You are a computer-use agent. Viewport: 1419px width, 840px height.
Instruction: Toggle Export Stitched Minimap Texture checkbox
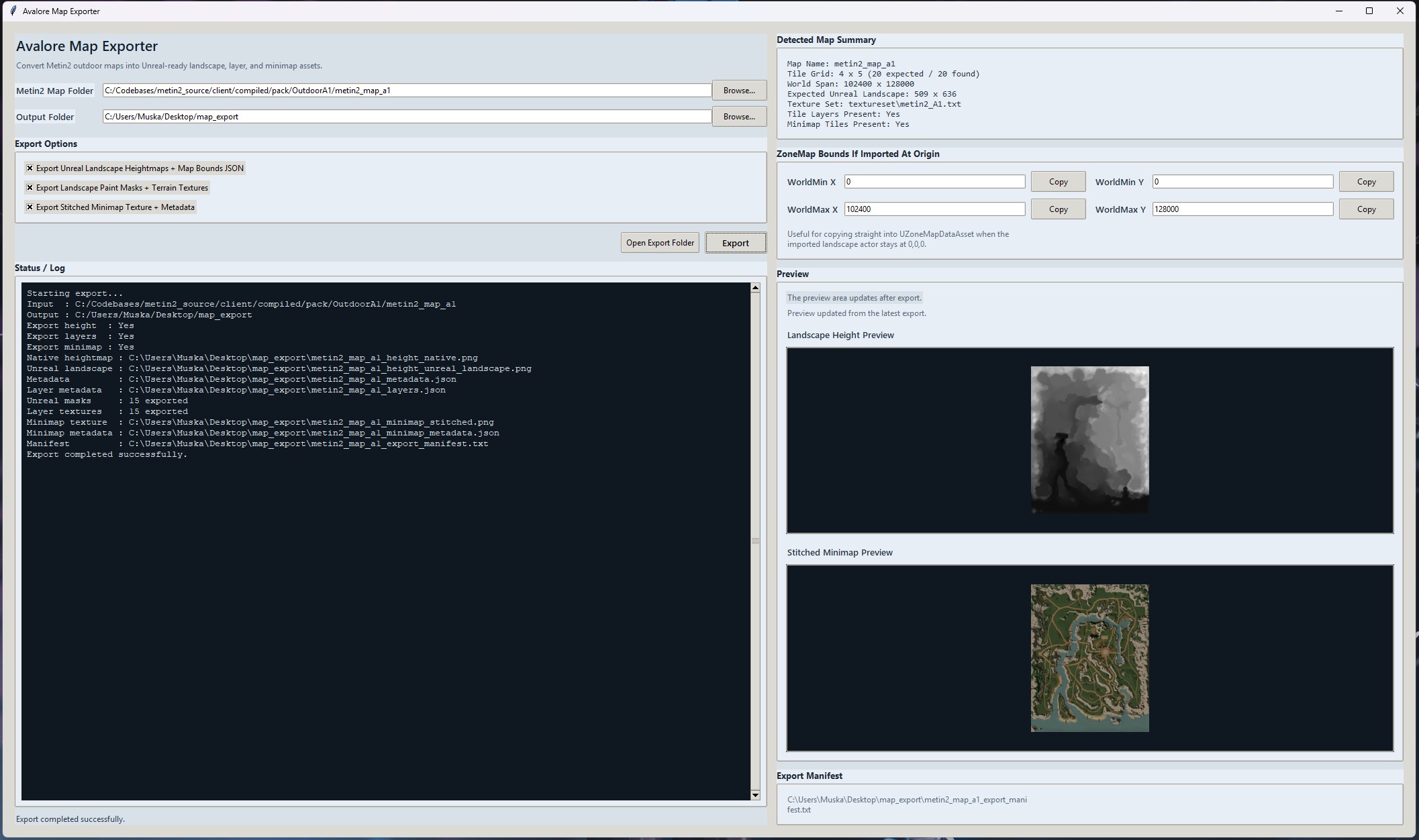point(30,207)
